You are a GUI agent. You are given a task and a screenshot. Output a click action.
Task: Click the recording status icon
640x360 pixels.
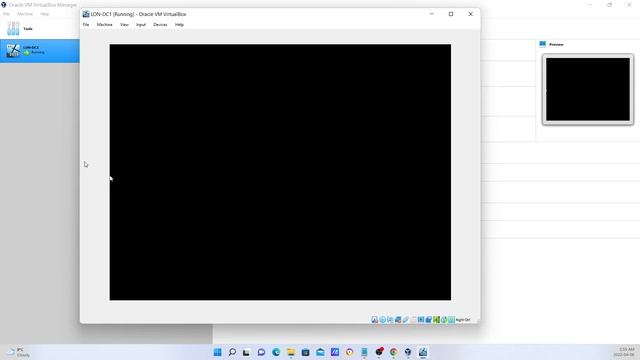coord(429,320)
